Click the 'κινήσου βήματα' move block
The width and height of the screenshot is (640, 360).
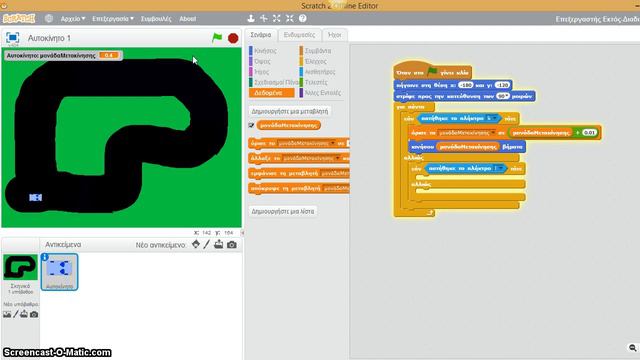click(x=467, y=147)
